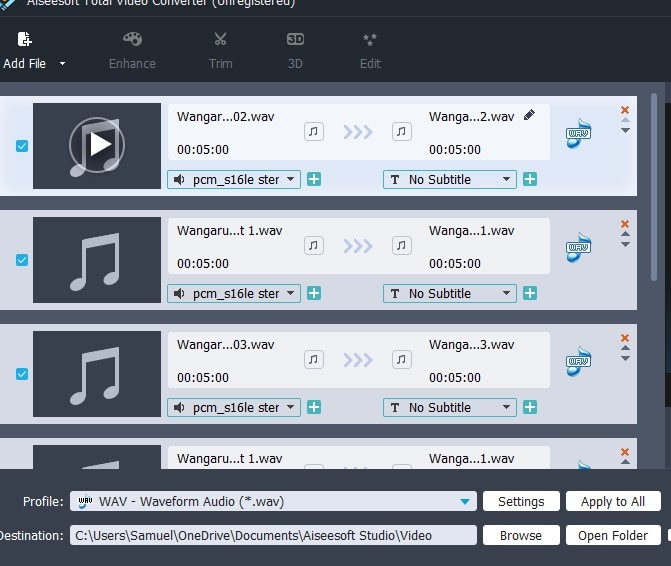Viewport: 671px width, 566px height.
Task: Rename output Wanga...2.wav with pencil icon
Action: (529, 115)
